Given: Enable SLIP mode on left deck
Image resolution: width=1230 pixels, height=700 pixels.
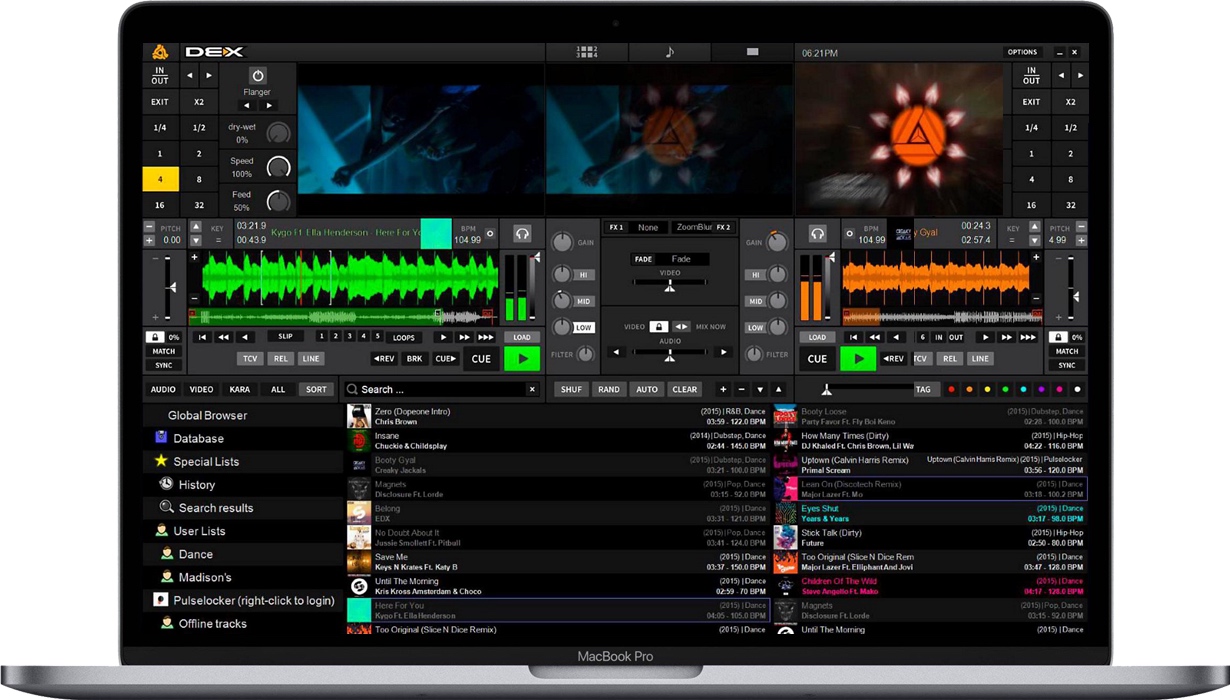Looking at the screenshot, I should (x=285, y=337).
